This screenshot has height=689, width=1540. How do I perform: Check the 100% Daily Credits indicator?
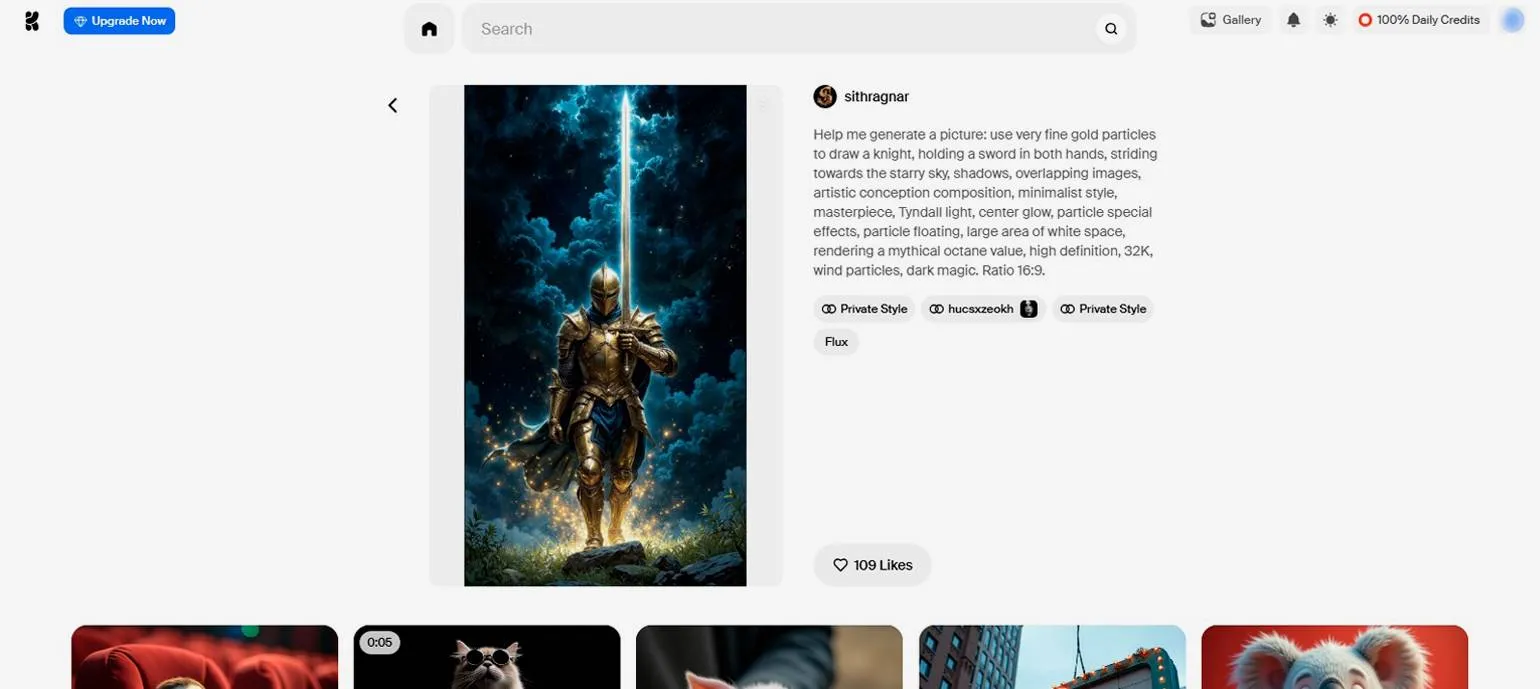click(1418, 20)
